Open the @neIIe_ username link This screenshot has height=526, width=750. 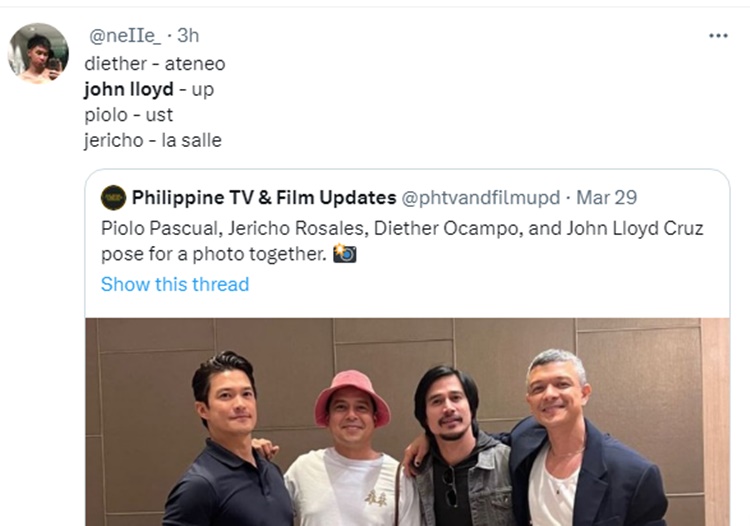pyautogui.click(x=125, y=36)
